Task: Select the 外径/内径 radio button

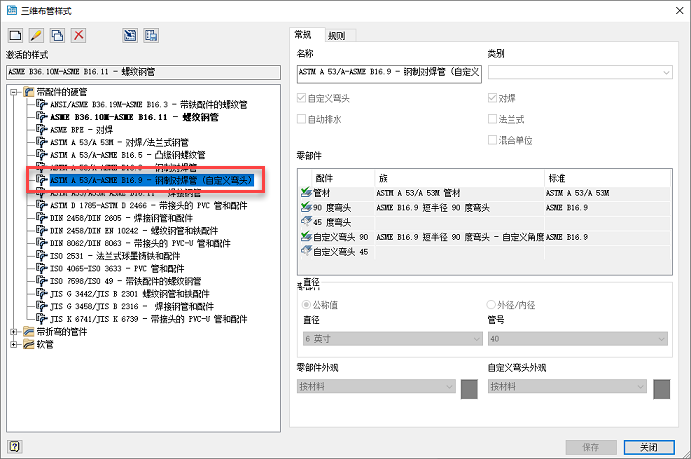Action: (490, 304)
